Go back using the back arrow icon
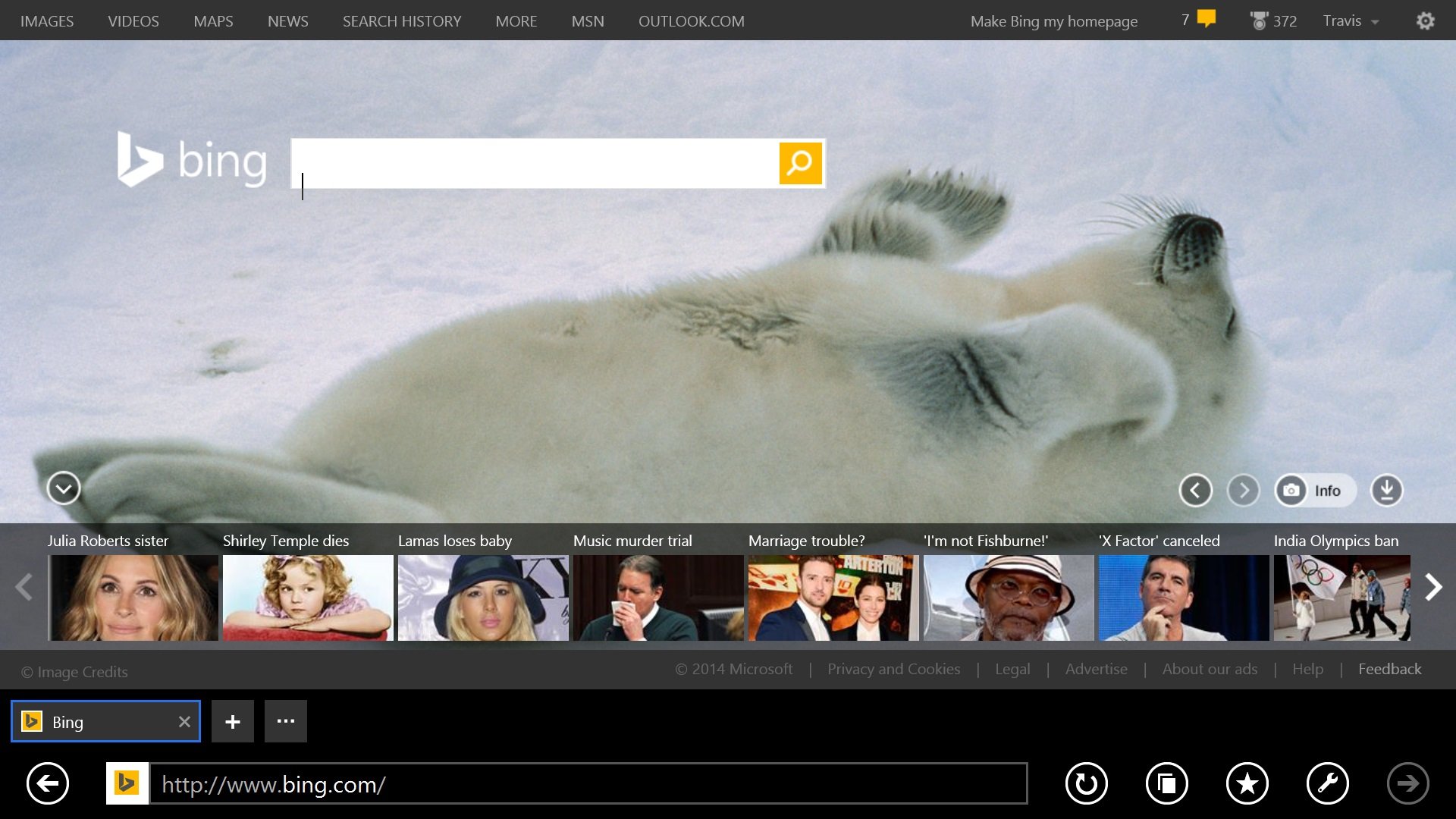Image resolution: width=1456 pixels, height=819 pixels. click(x=47, y=783)
